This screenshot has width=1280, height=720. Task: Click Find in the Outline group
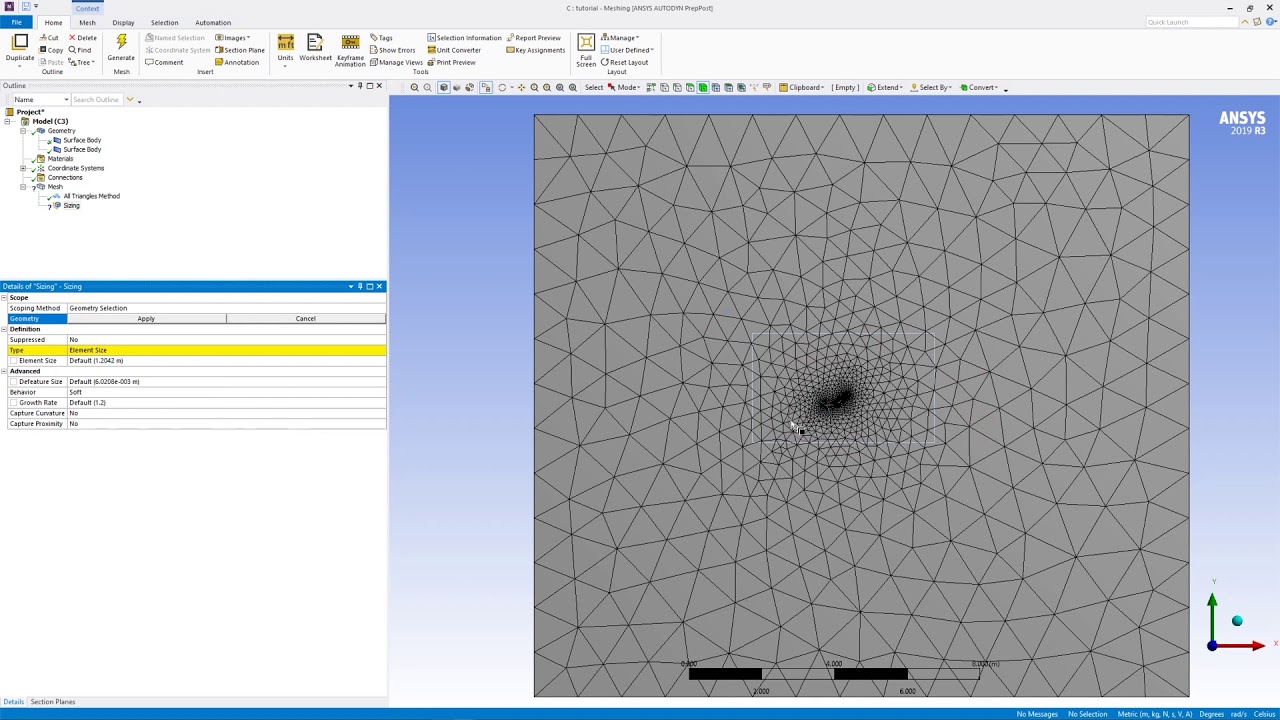[x=80, y=50]
